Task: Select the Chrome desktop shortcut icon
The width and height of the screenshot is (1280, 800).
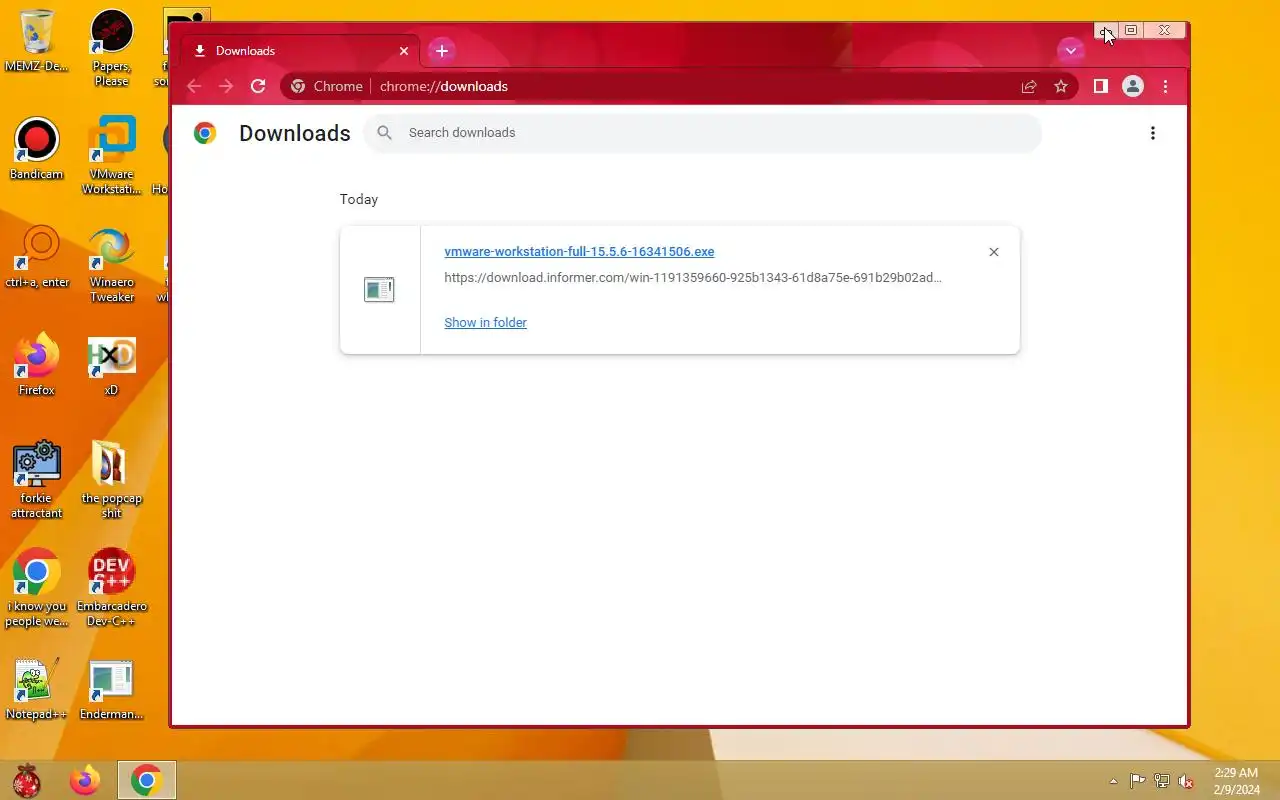Action: click(x=37, y=588)
